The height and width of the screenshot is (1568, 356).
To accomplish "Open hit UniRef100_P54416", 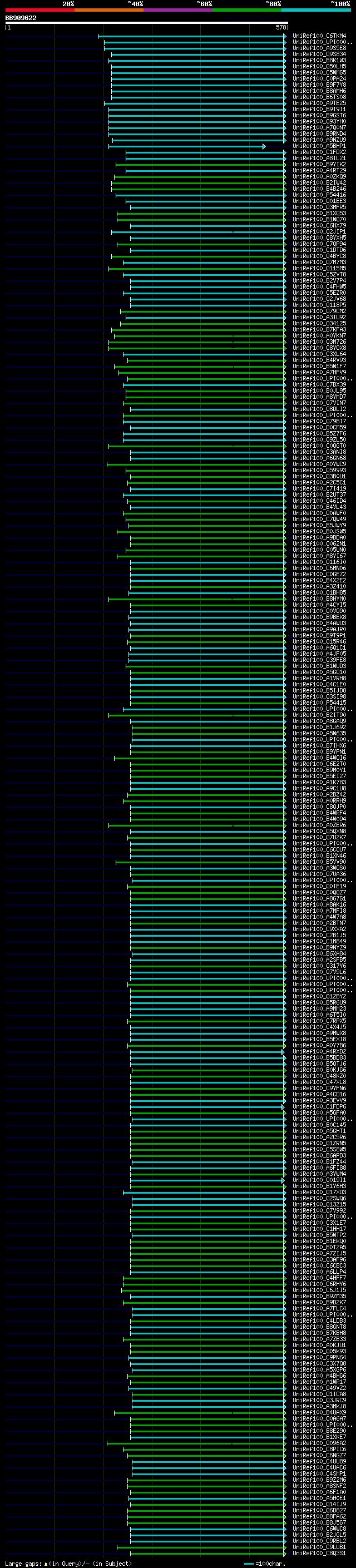I will (319, 195).
